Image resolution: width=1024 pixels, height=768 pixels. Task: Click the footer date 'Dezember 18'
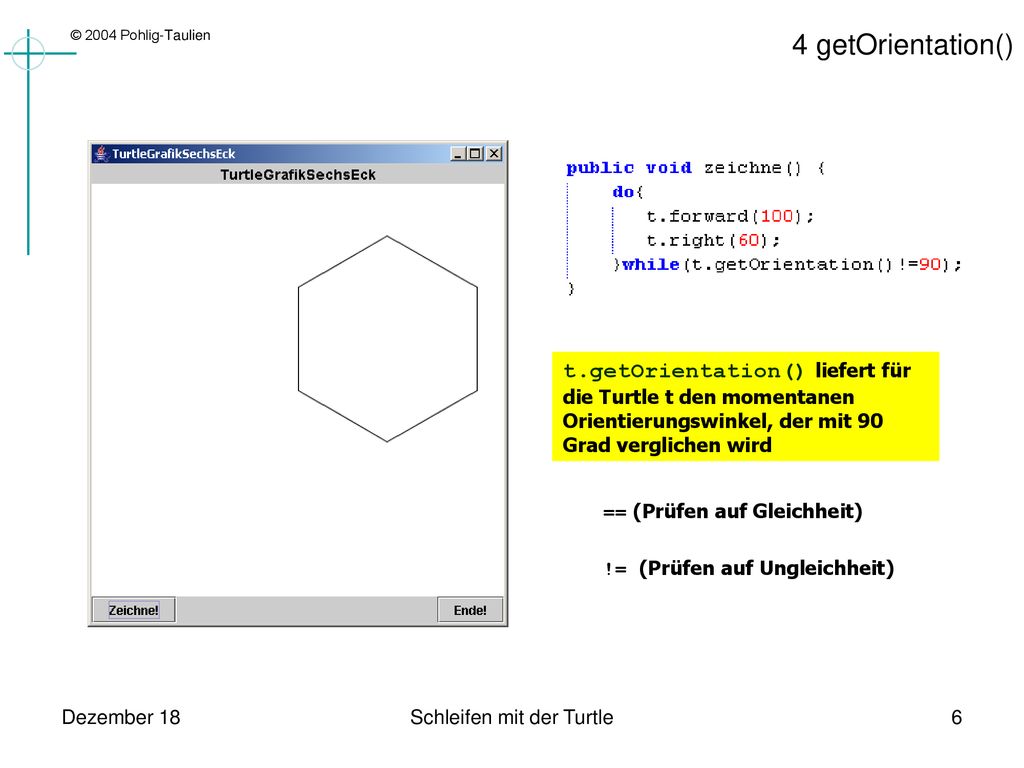pyautogui.click(x=121, y=717)
